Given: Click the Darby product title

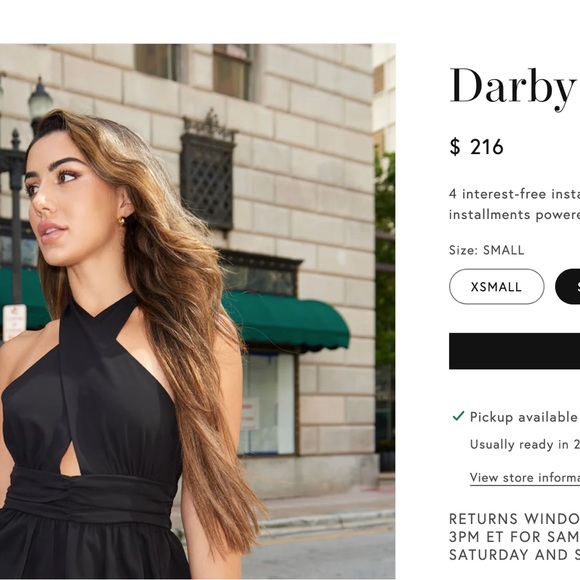Looking at the screenshot, I should [515, 88].
